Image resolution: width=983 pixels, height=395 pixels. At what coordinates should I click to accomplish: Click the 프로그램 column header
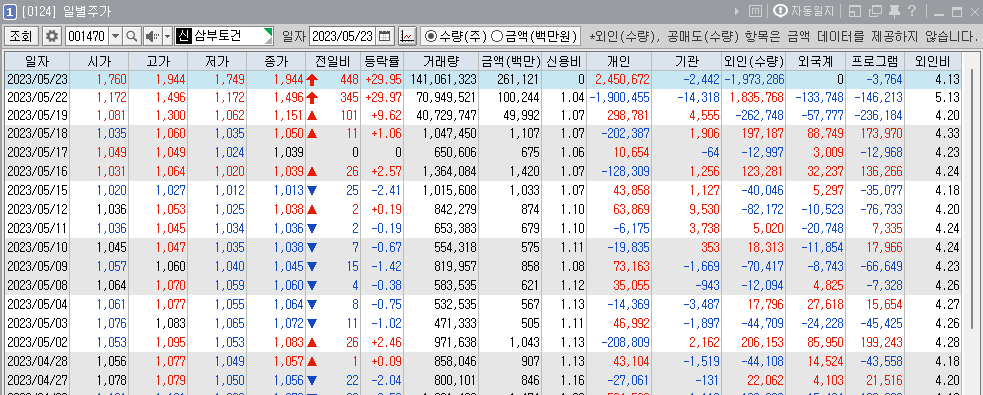pyautogui.click(x=875, y=61)
